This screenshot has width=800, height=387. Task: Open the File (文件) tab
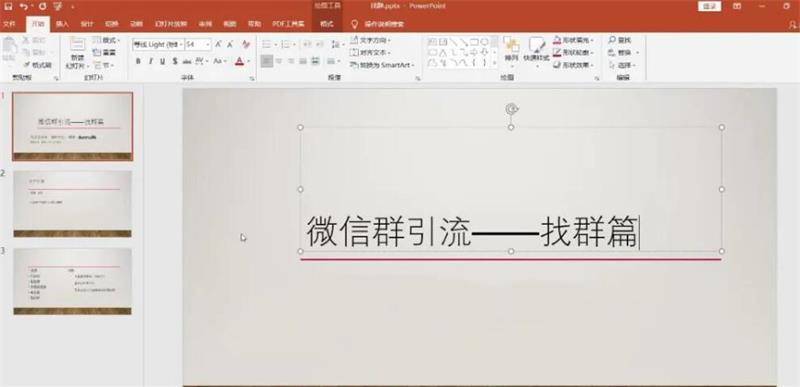point(9,24)
